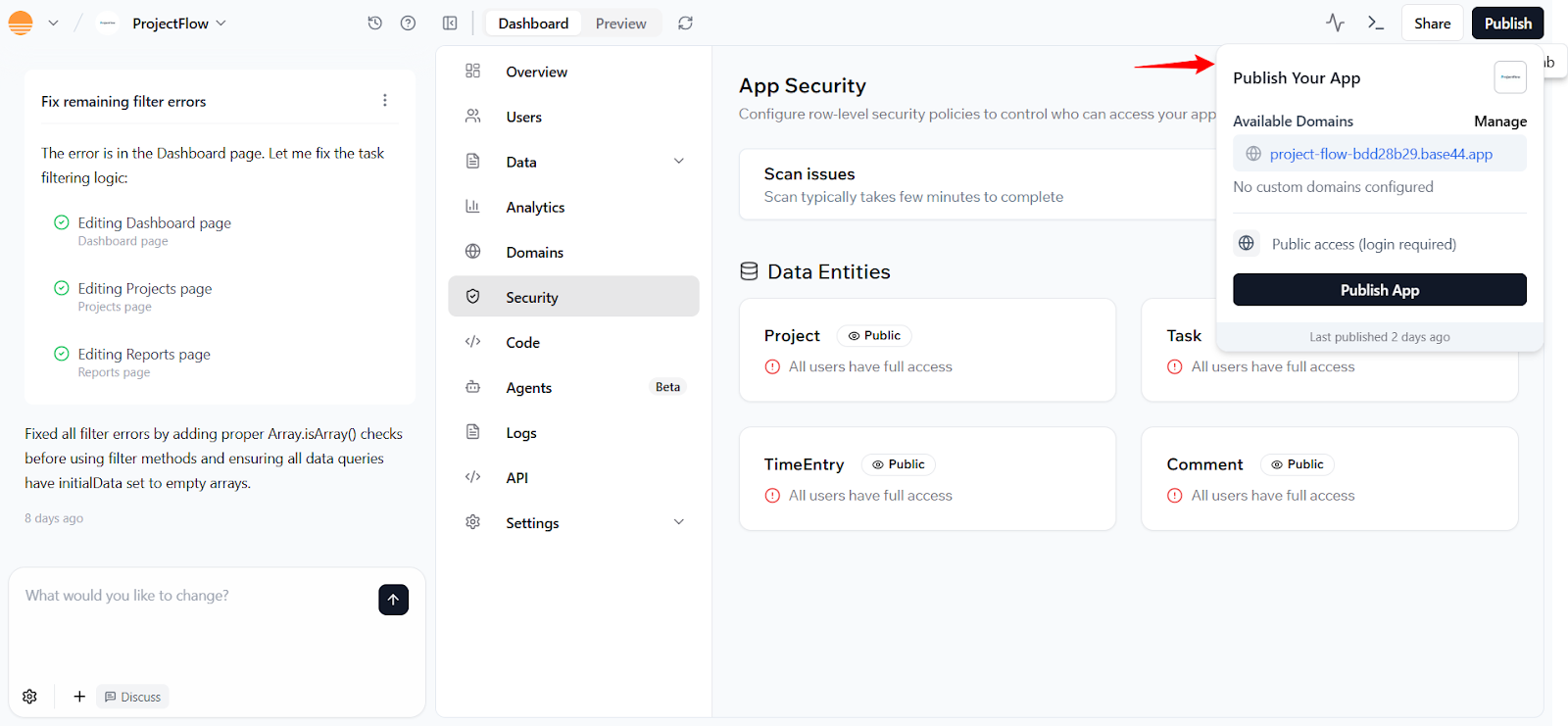Open Analytics in the sidebar
The width and height of the screenshot is (1568, 726).
[573, 207]
